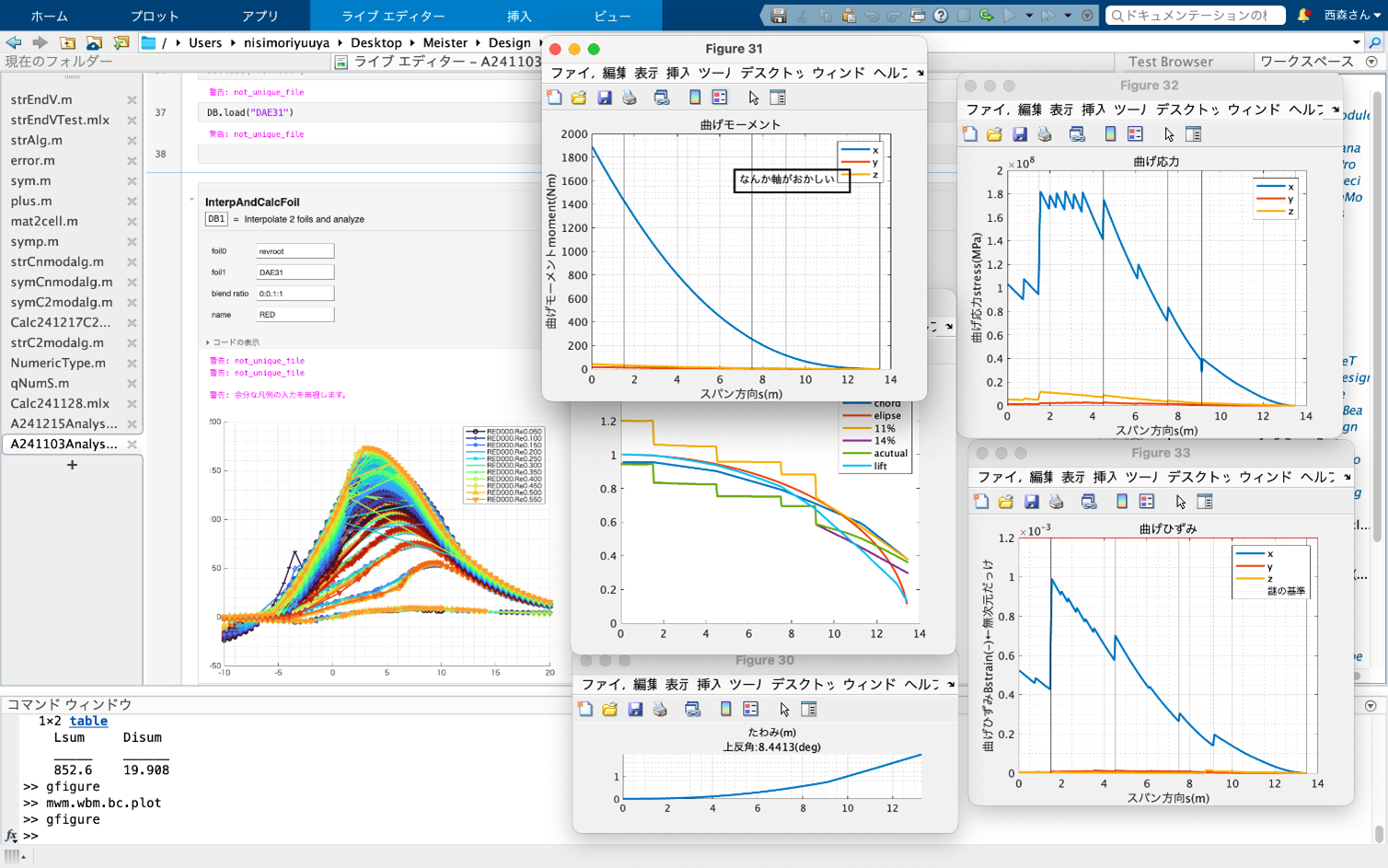
Task: Click Users in folder path
Action: coord(205,42)
